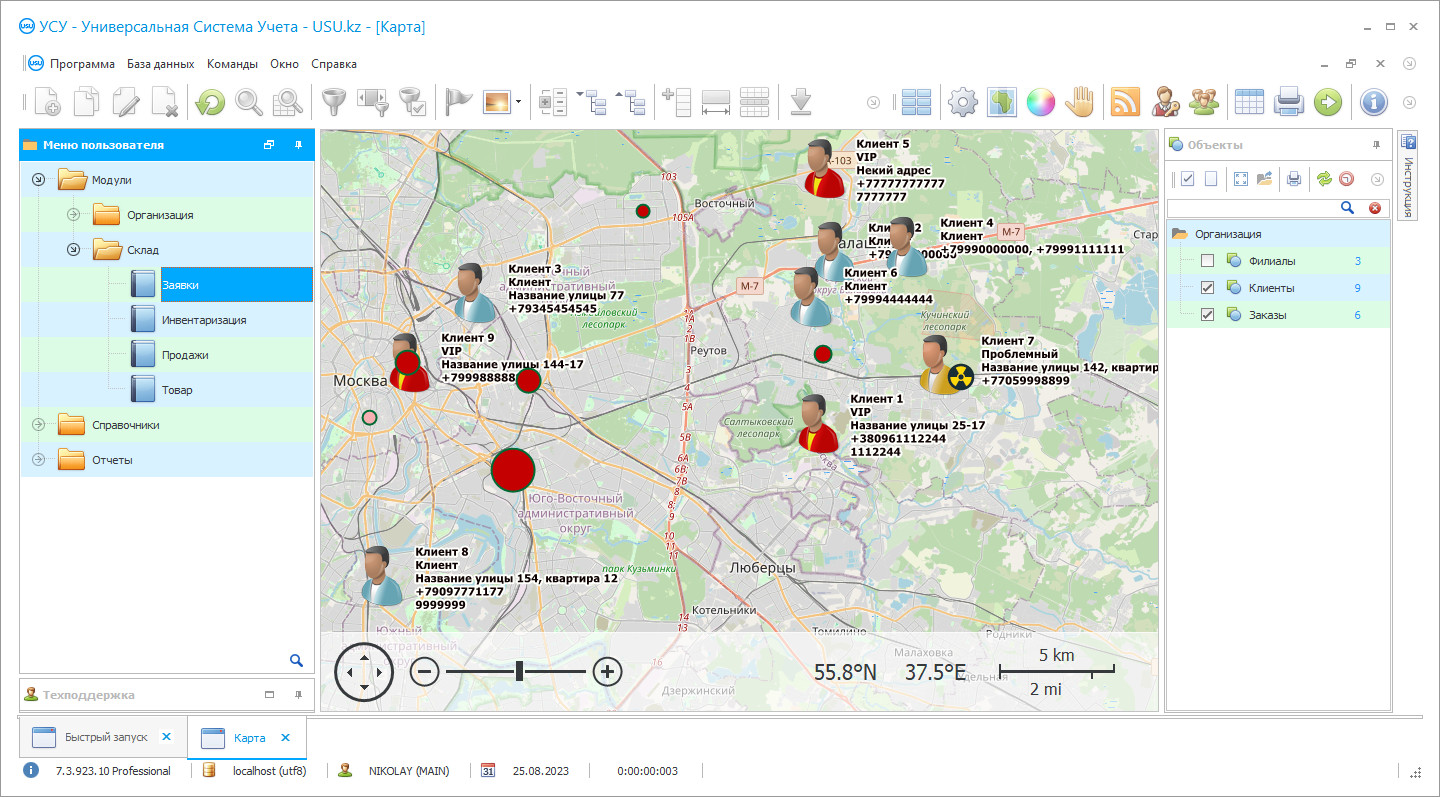This screenshot has width=1440, height=797.
Task: Click the hand icon in toolbar
Action: click(x=1080, y=101)
